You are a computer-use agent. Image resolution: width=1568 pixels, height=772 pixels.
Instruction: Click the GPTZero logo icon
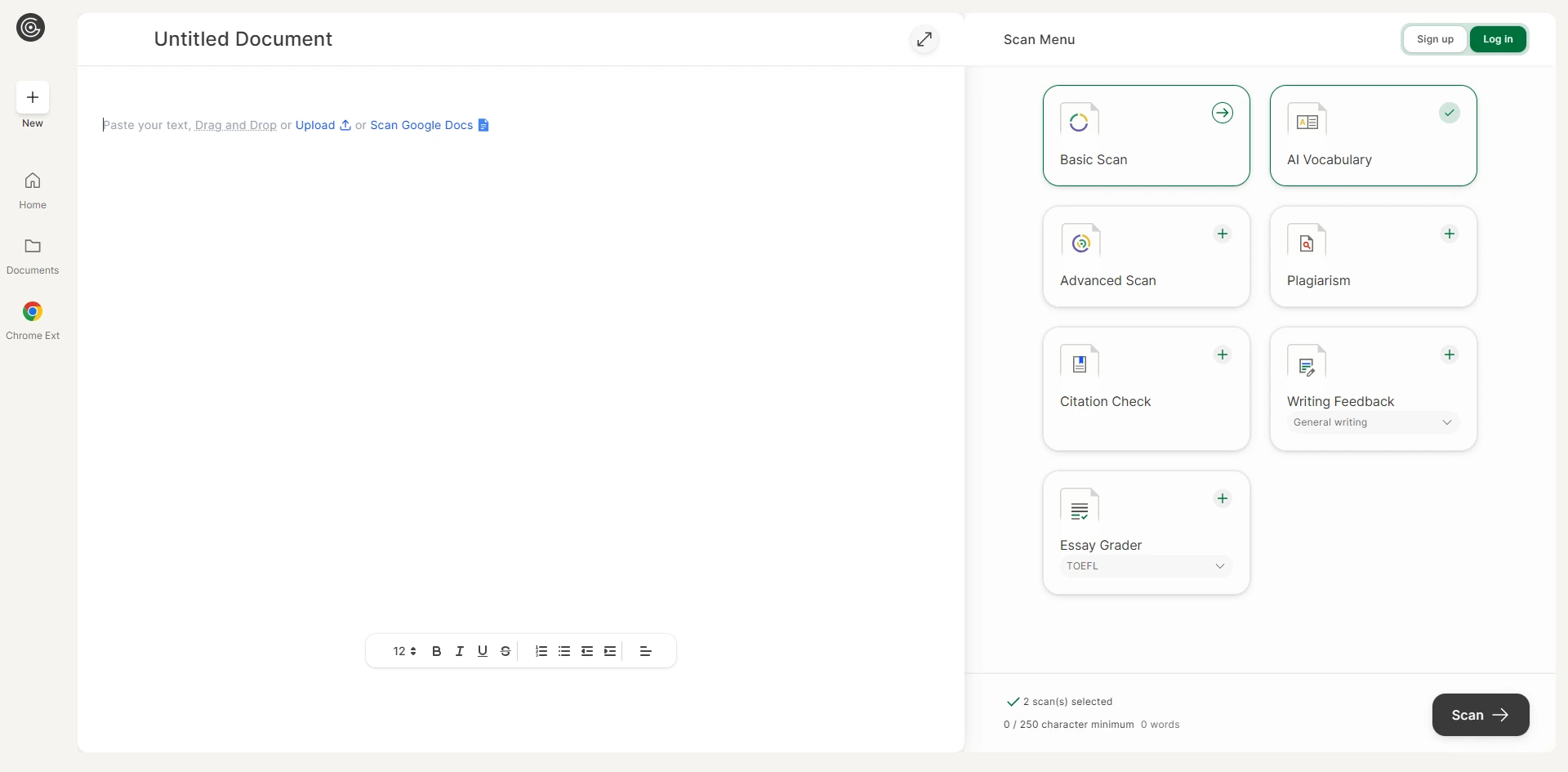coord(31,28)
